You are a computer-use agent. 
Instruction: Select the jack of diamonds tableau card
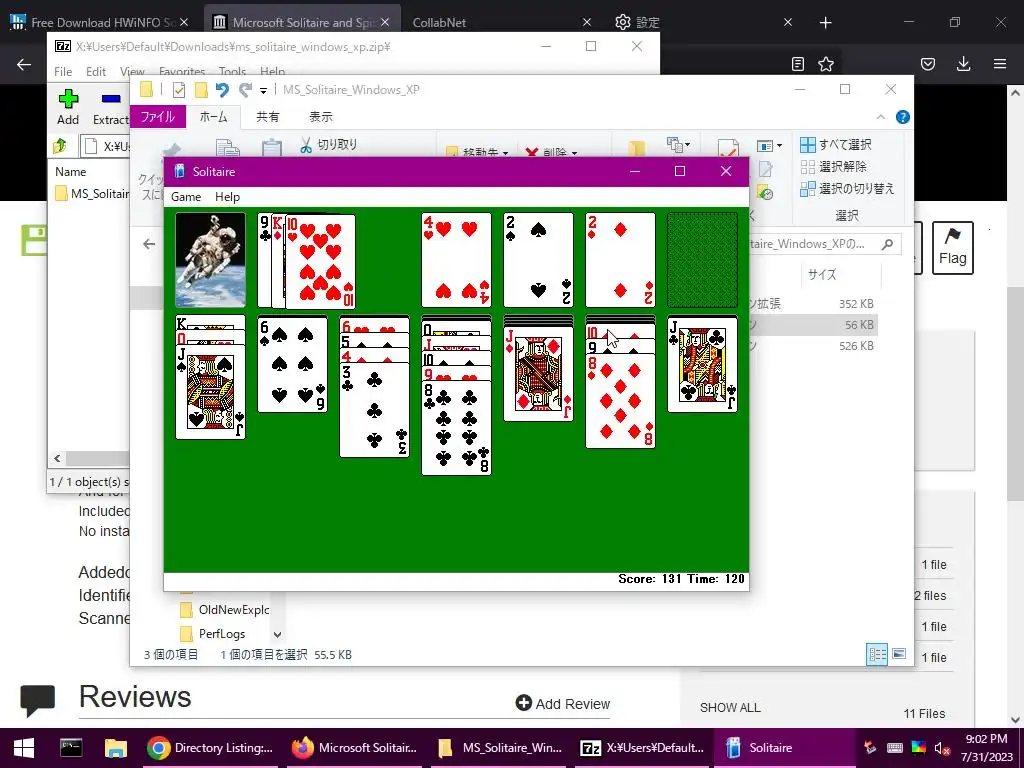click(538, 374)
